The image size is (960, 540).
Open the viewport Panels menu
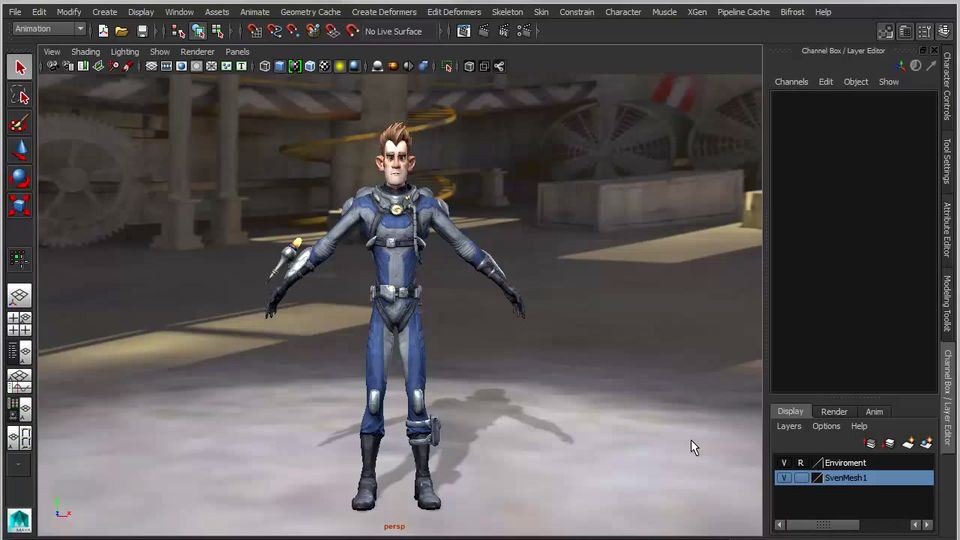[x=237, y=52]
